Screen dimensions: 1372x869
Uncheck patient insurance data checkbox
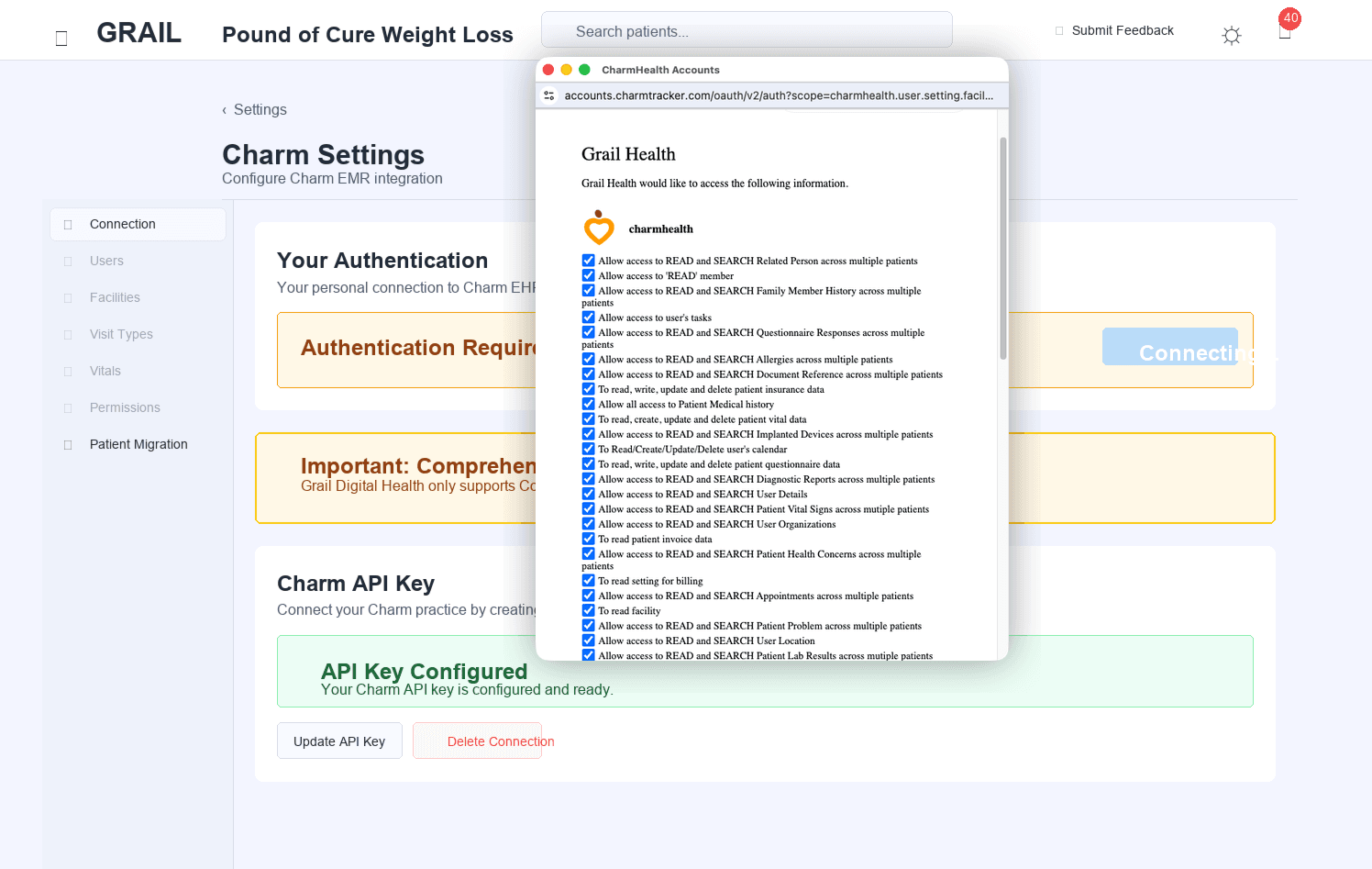tap(589, 389)
